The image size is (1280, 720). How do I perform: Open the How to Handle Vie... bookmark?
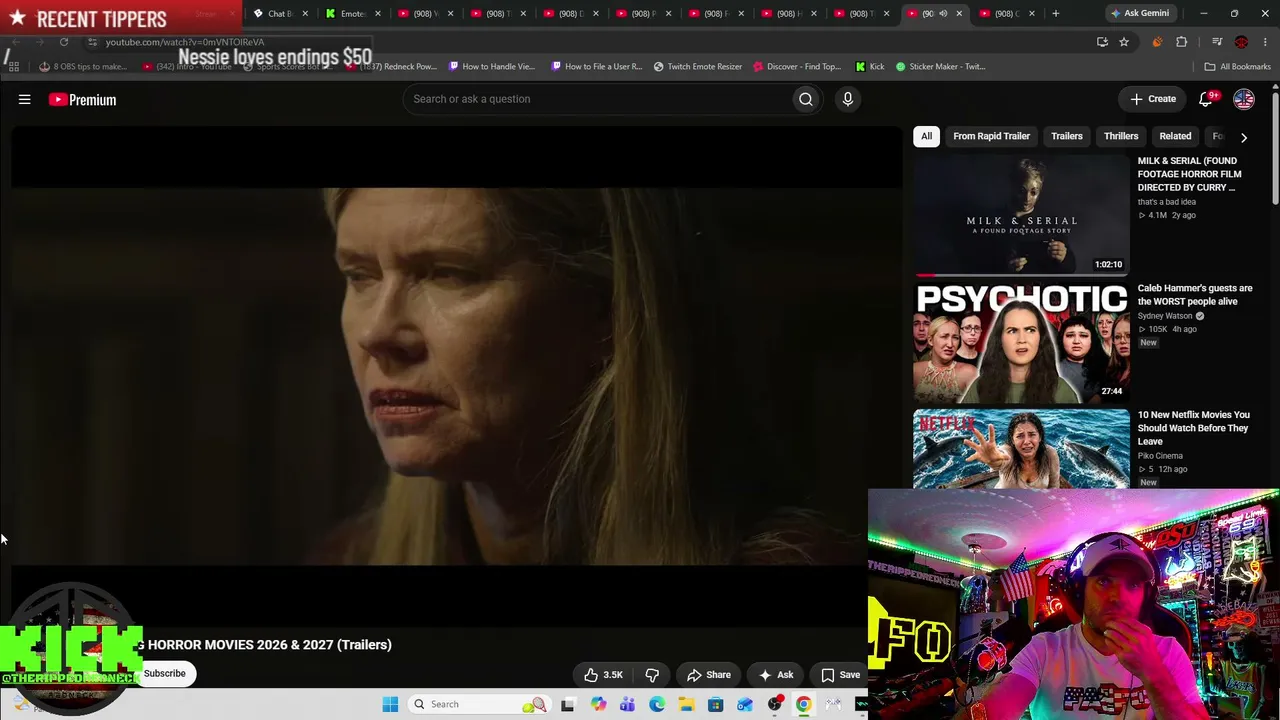(x=492, y=67)
